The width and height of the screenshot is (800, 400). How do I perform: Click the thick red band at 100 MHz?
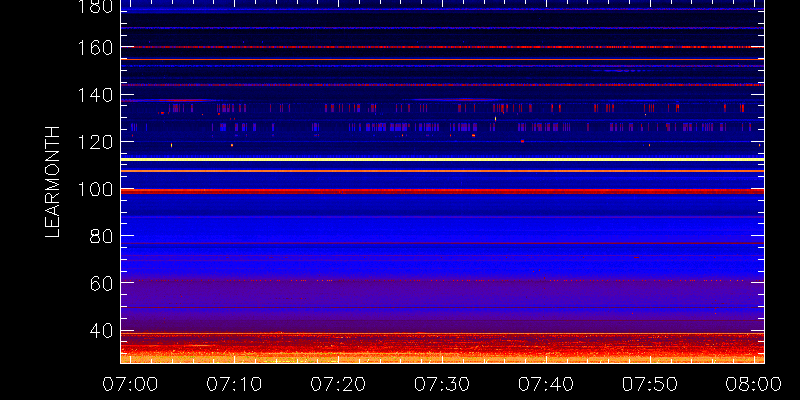[442, 191]
